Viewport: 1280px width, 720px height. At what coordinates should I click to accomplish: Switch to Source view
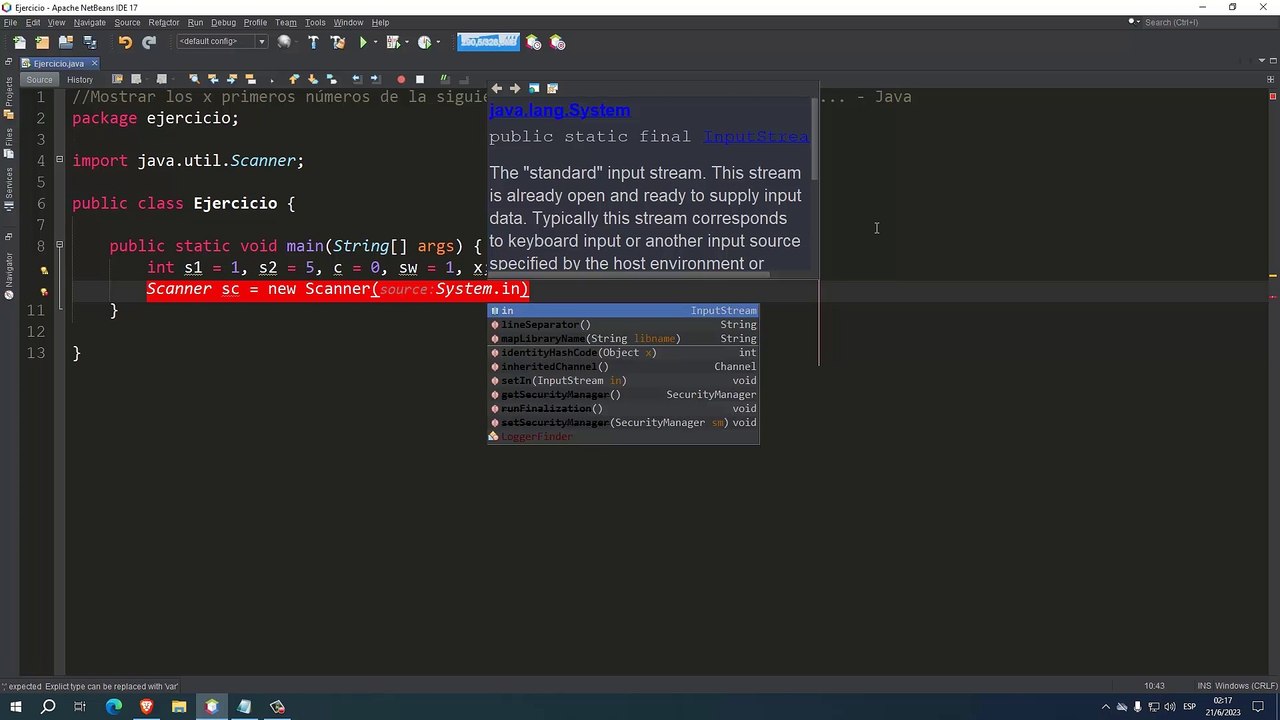click(x=39, y=79)
